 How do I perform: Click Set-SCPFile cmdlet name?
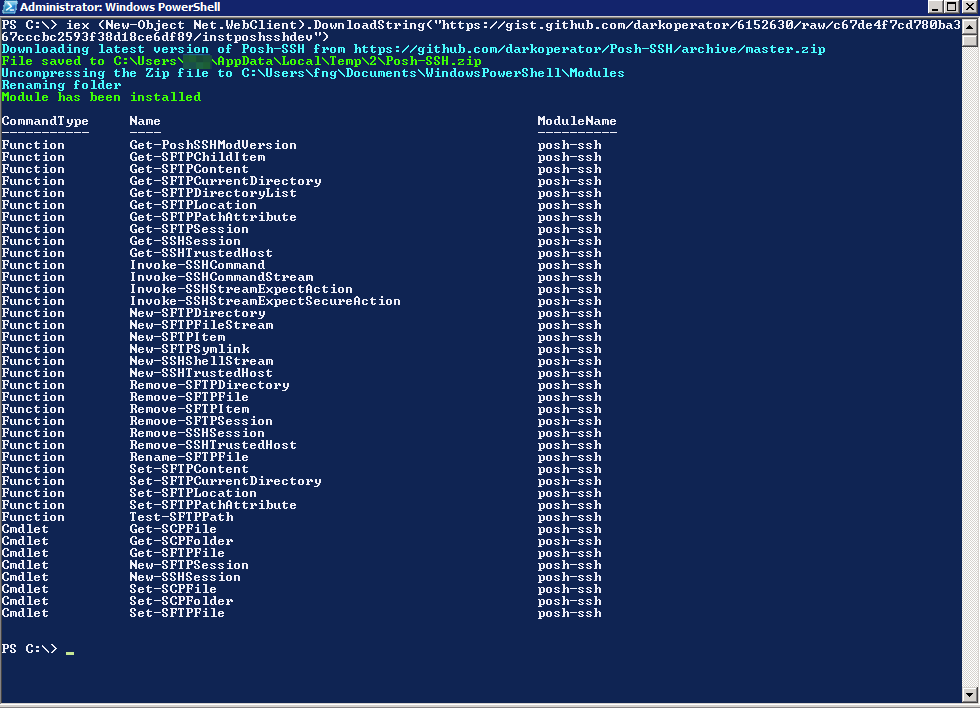pos(173,589)
